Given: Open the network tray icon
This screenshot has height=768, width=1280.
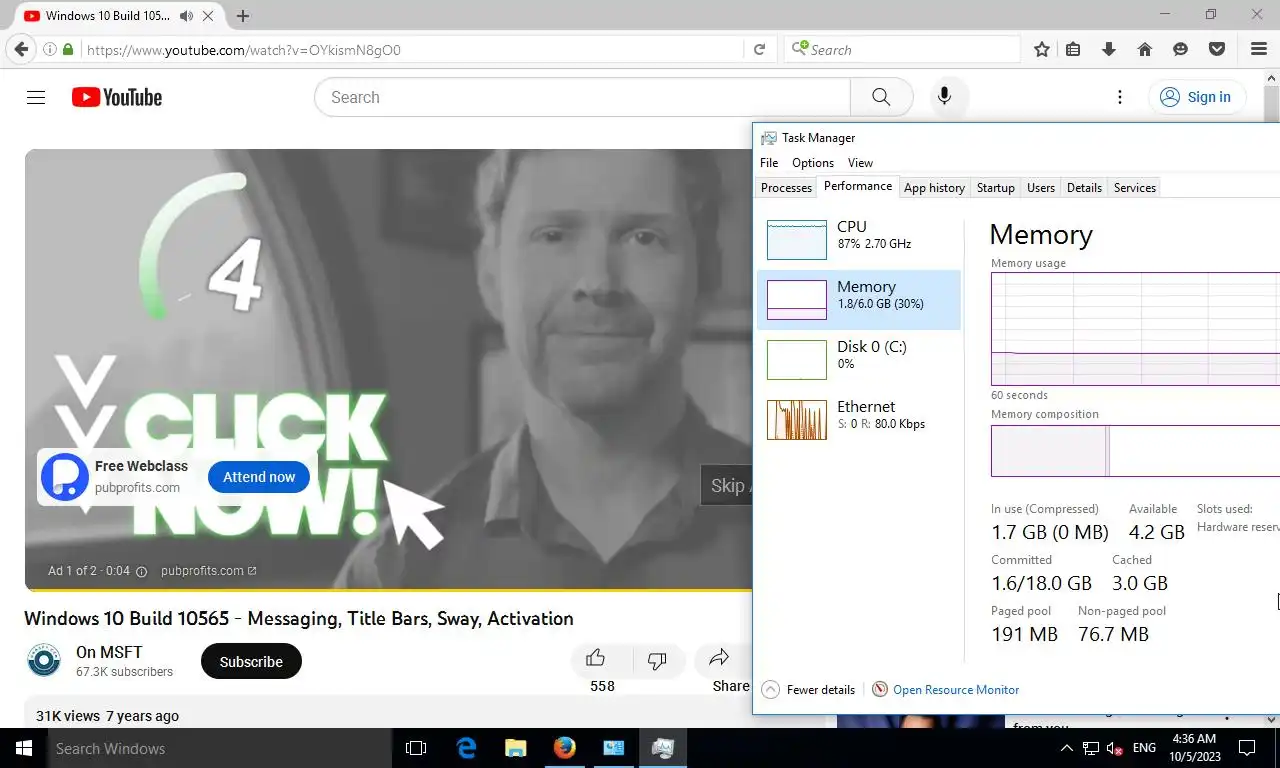Looking at the screenshot, I should [x=1091, y=748].
